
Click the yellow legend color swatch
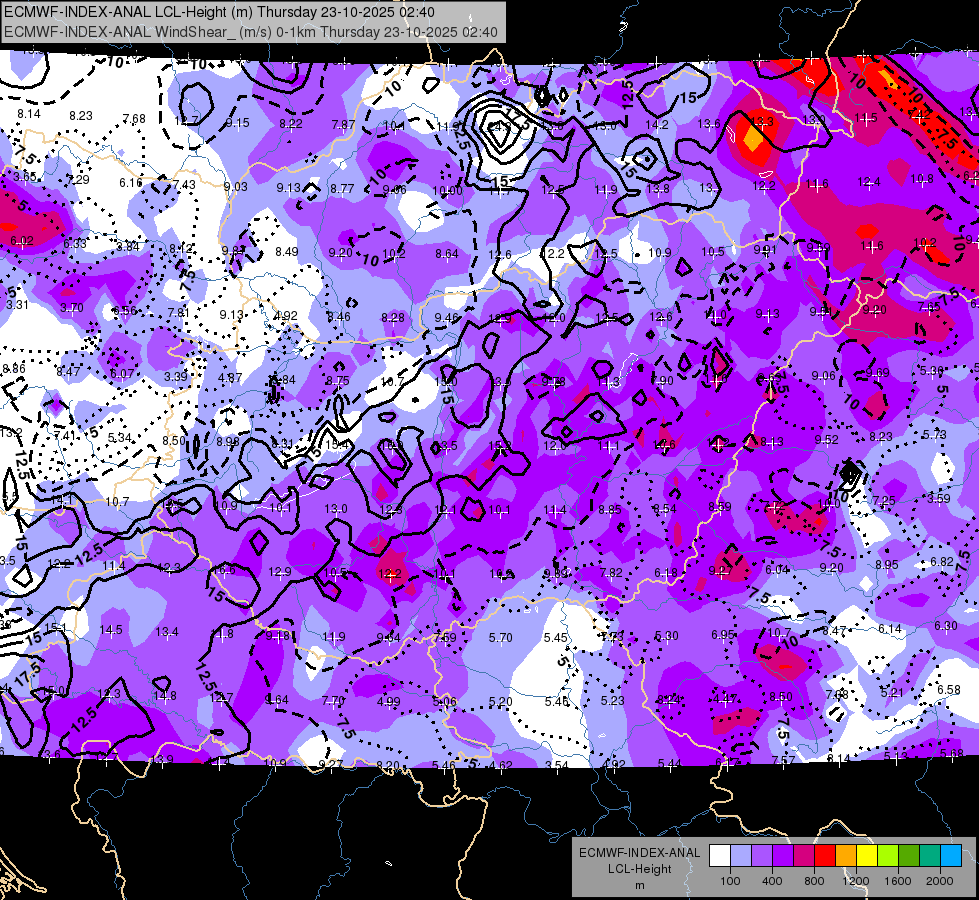click(867, 856)
